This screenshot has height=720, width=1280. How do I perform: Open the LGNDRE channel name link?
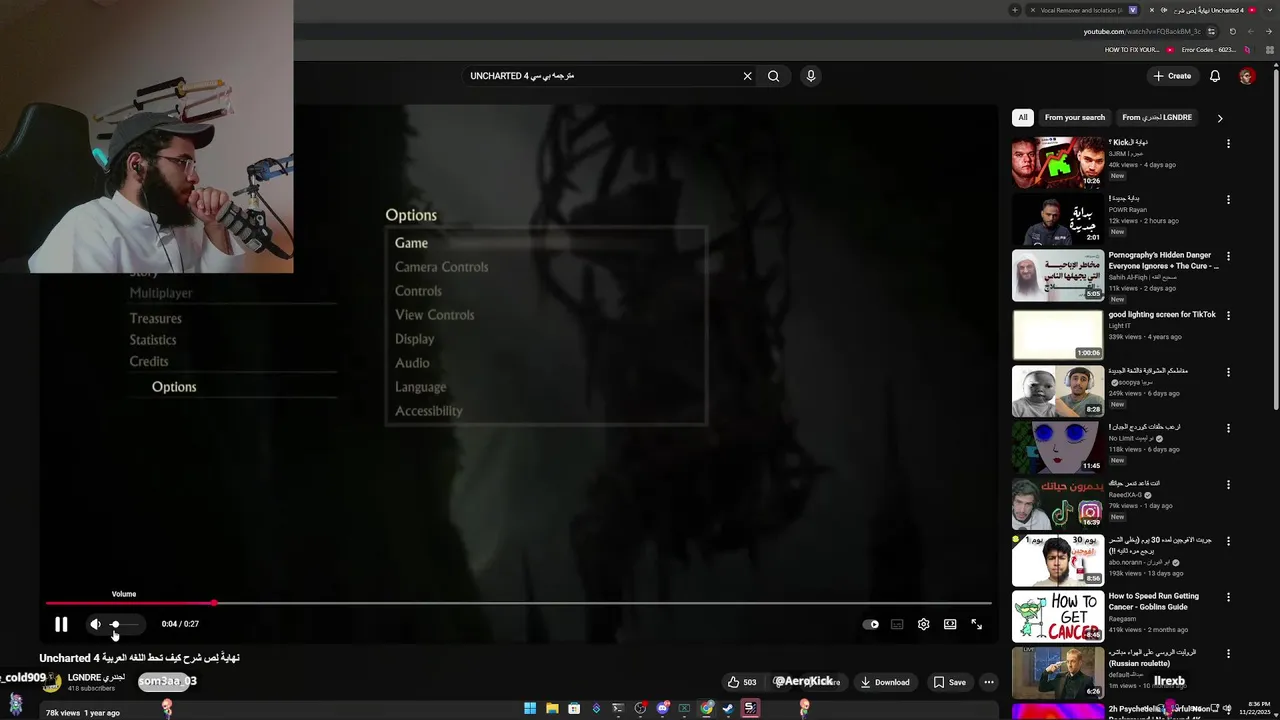(96, 677)
